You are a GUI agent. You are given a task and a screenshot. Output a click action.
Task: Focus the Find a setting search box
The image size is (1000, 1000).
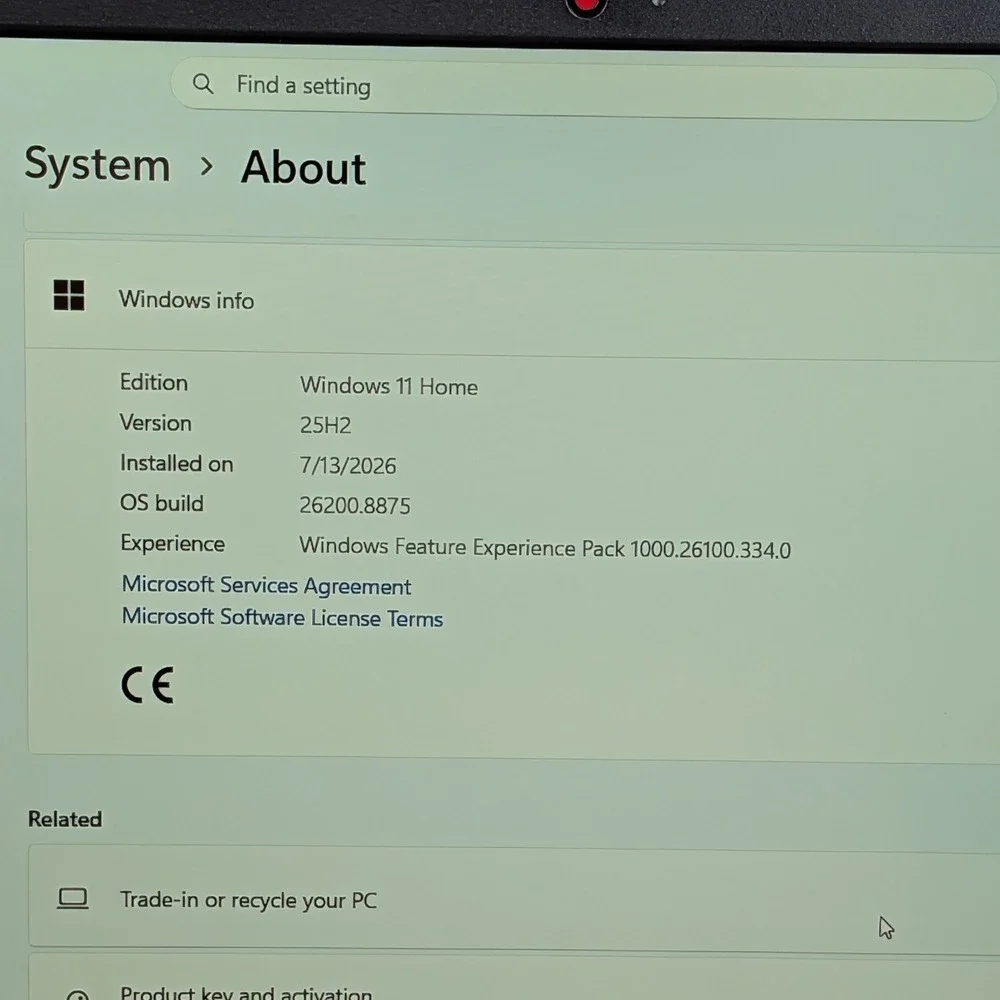pos(583,89)
